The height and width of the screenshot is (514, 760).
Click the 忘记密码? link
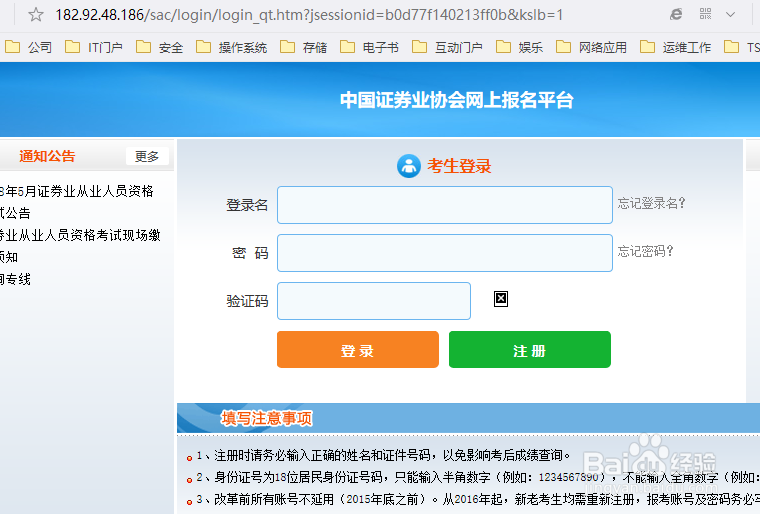click(646, 251)
